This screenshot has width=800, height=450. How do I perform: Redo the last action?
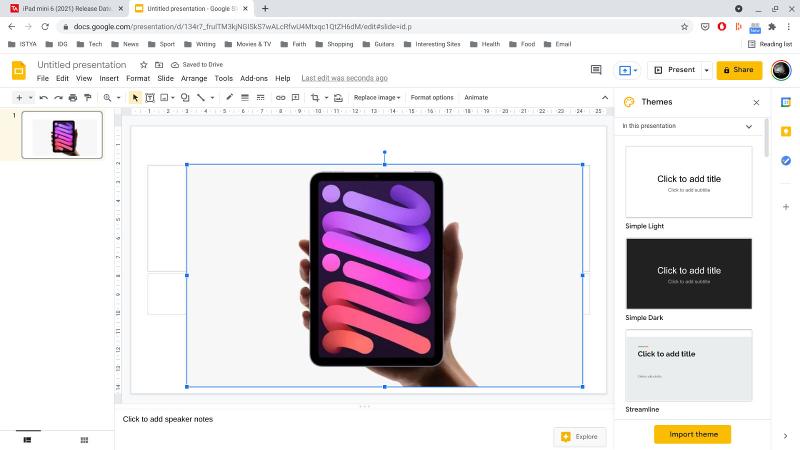click(x=58, y=97)
